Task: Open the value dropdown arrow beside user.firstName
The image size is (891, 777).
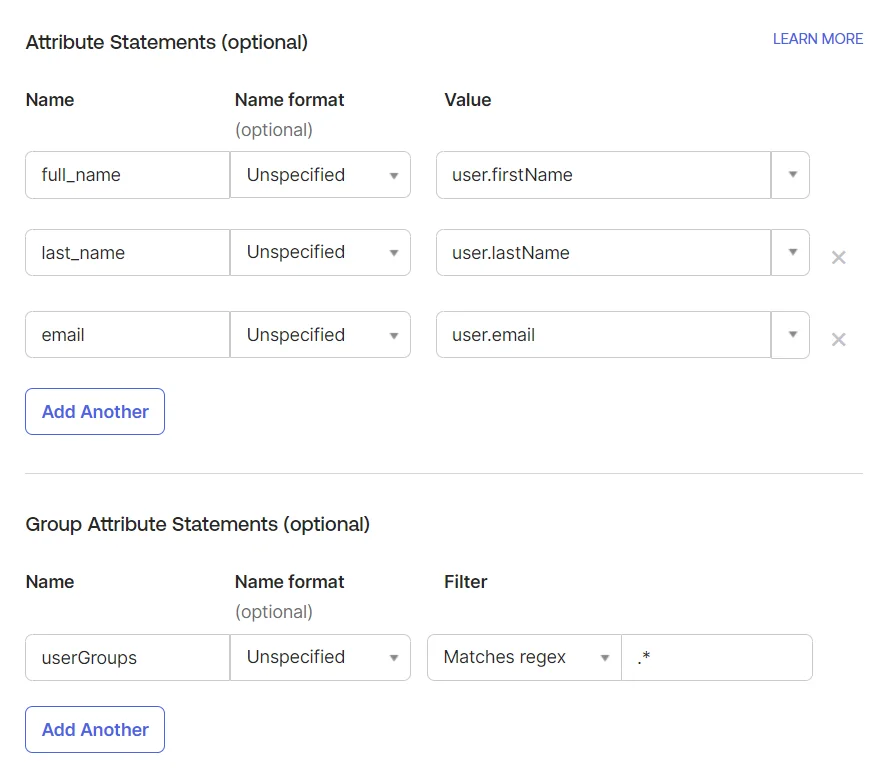Action: (x=792, y=174)
